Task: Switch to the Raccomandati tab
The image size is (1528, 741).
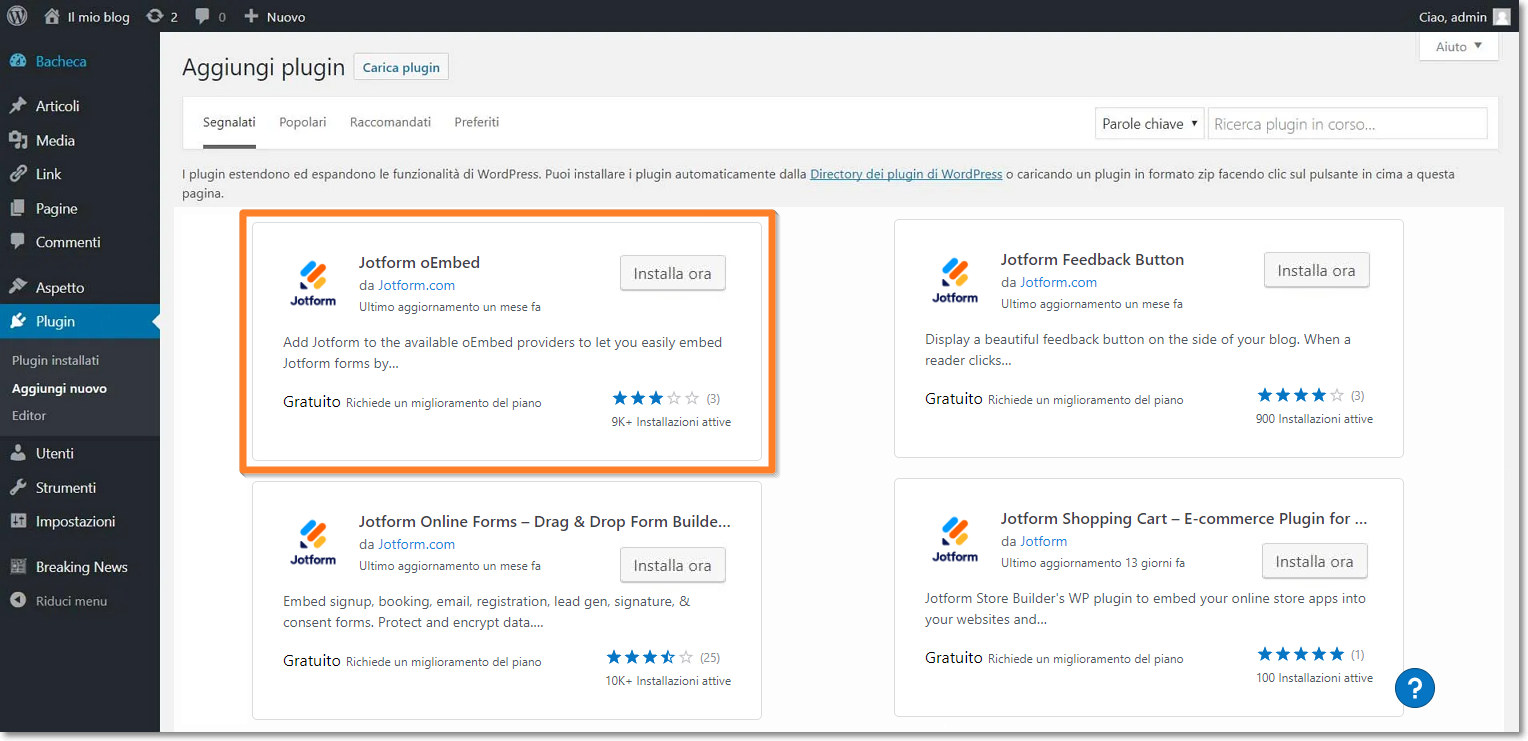Action: (x=390, y=122)
